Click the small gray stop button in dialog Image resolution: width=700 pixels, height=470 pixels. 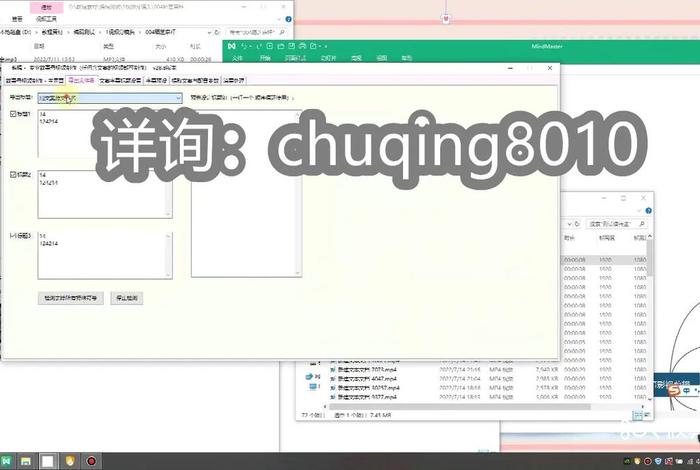(x=127, y=298)
